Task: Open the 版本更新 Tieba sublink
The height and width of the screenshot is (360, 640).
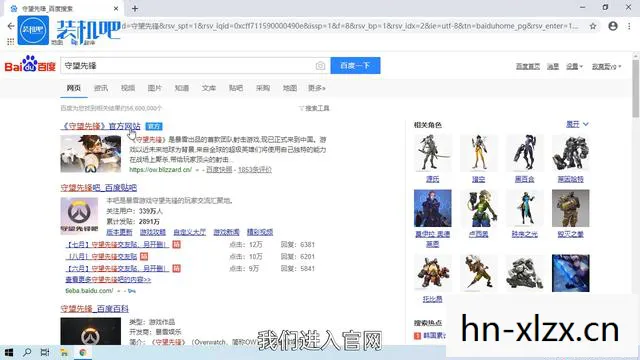Action: point(119,232)
